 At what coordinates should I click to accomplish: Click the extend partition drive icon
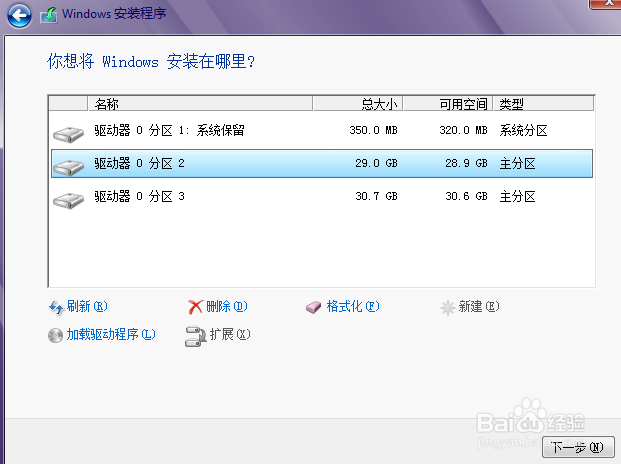click(196, 336)
